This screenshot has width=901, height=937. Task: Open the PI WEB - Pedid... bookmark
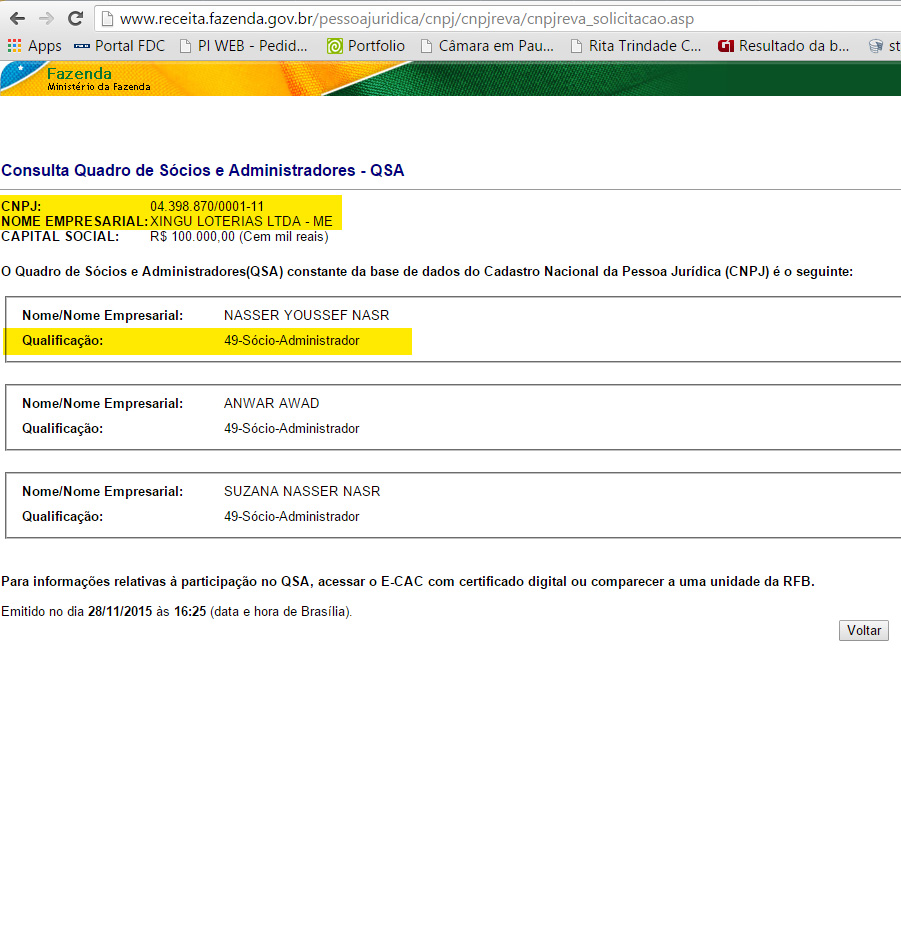(244, 46)
